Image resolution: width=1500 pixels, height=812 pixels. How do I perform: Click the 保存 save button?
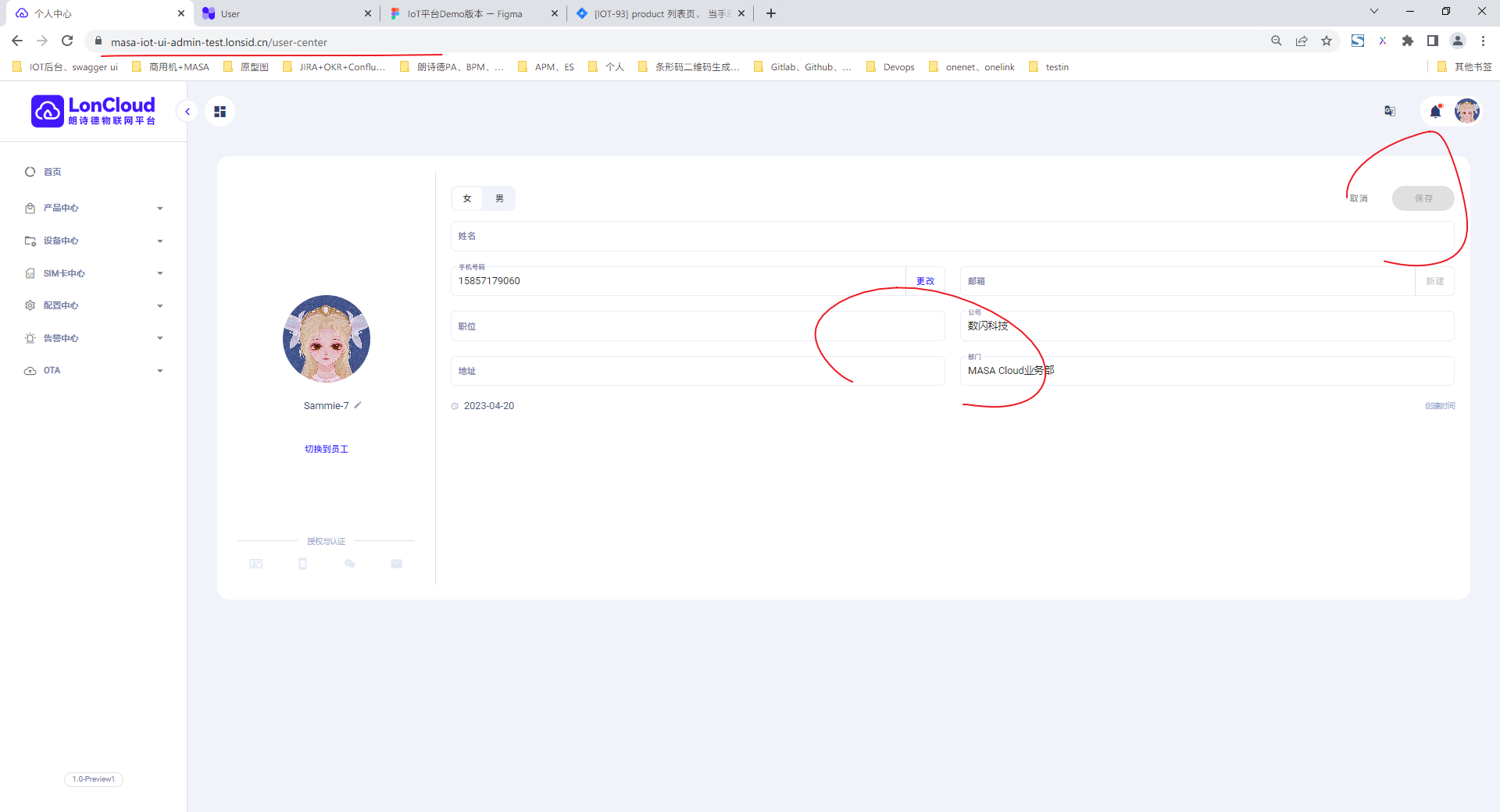point(1423,198)
